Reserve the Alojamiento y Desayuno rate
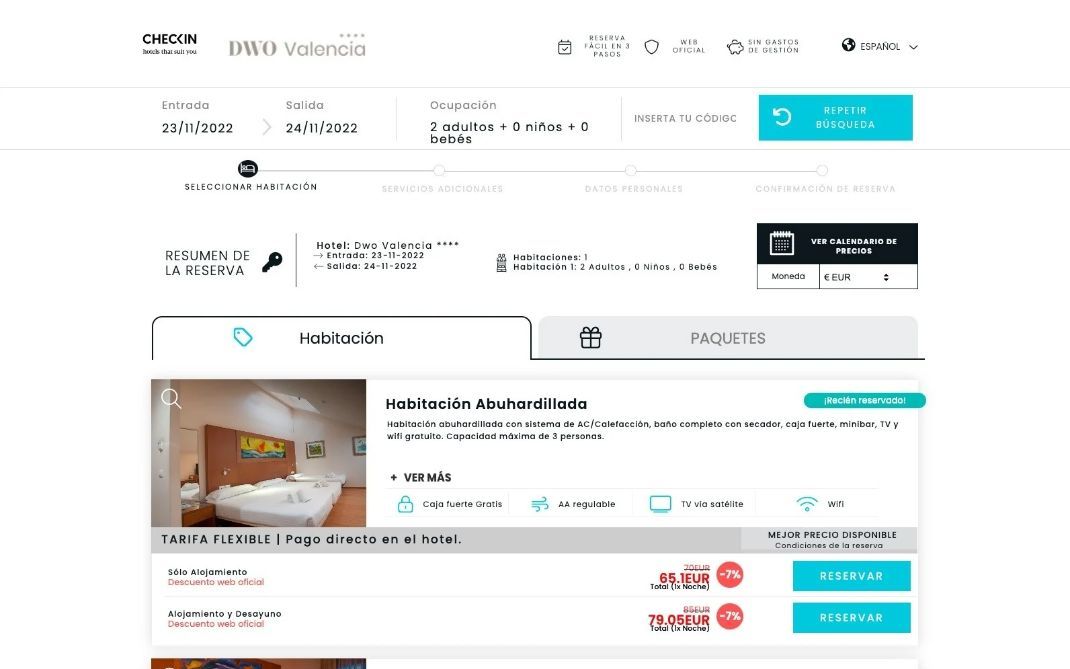1070x669 pixels. (x=851, y=618)
